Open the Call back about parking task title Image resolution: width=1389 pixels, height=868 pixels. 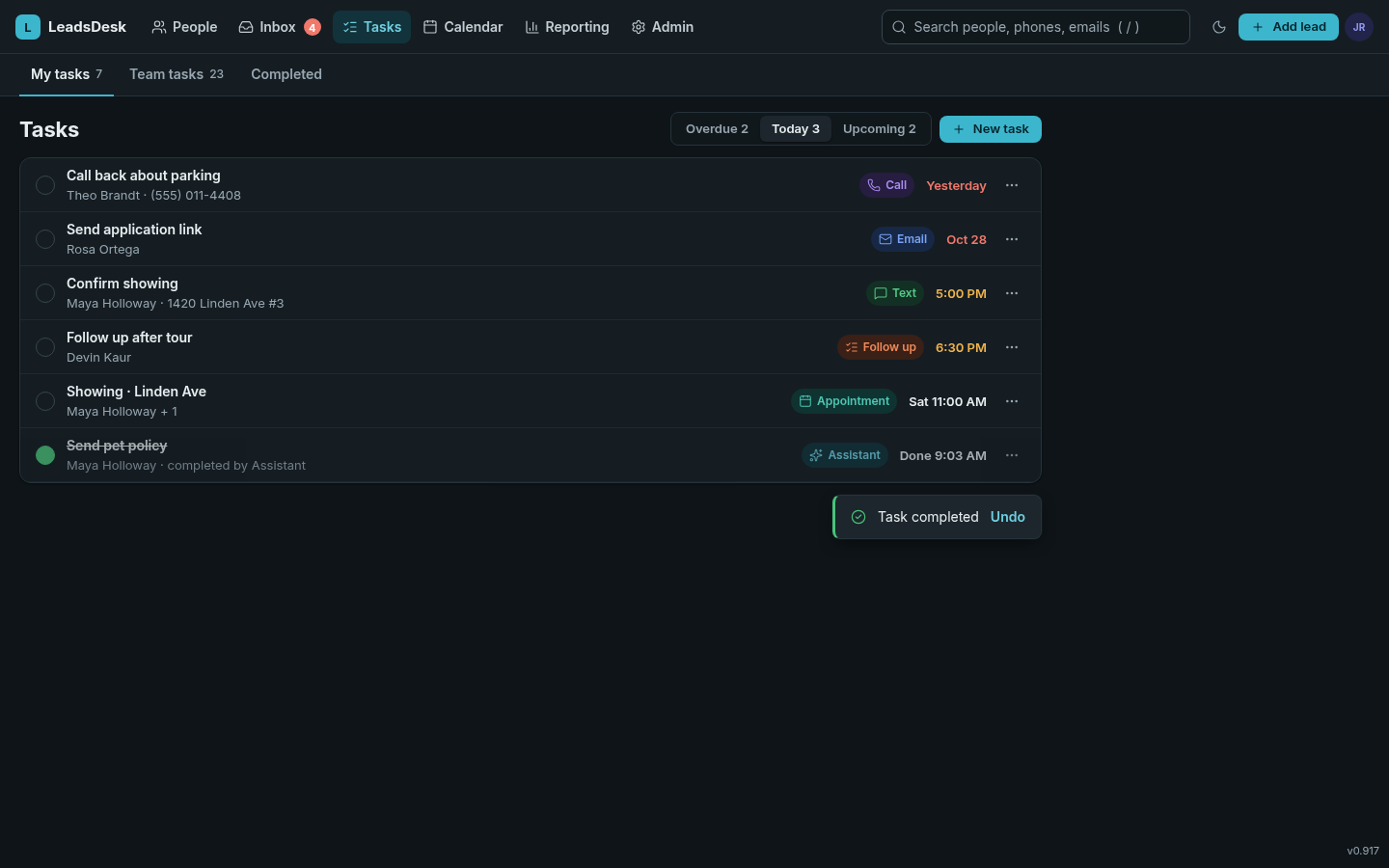pos(144,176)
